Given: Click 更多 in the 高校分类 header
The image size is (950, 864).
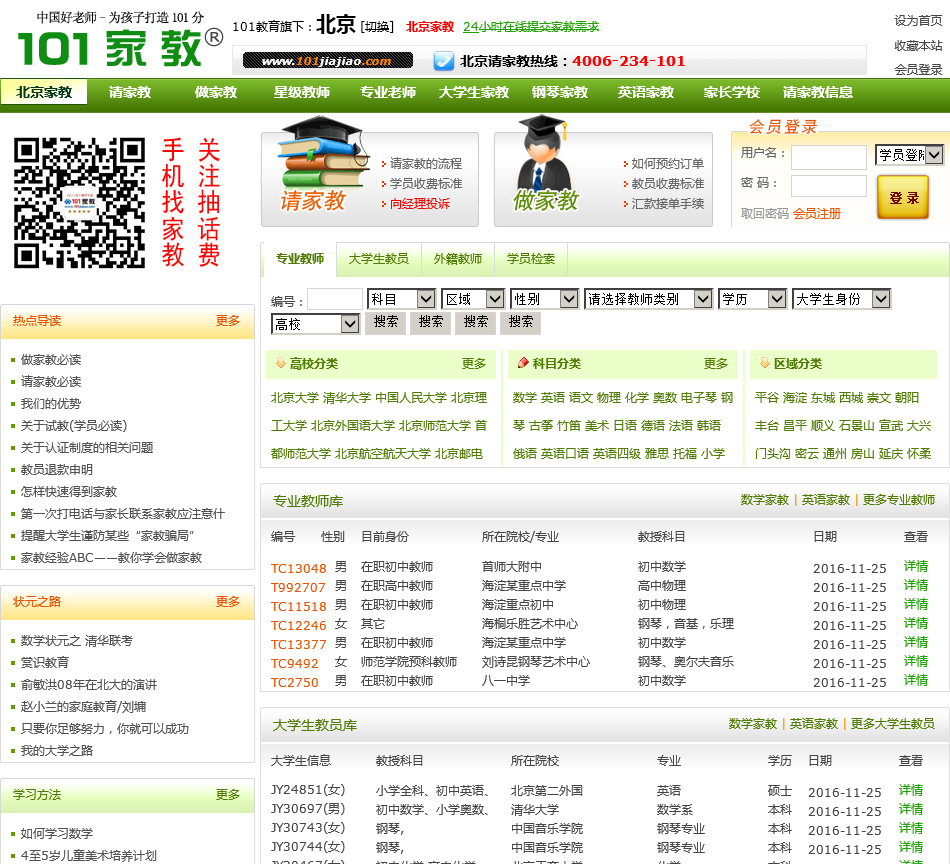Looking at the screenshot, I should click(x=474, y=364).
